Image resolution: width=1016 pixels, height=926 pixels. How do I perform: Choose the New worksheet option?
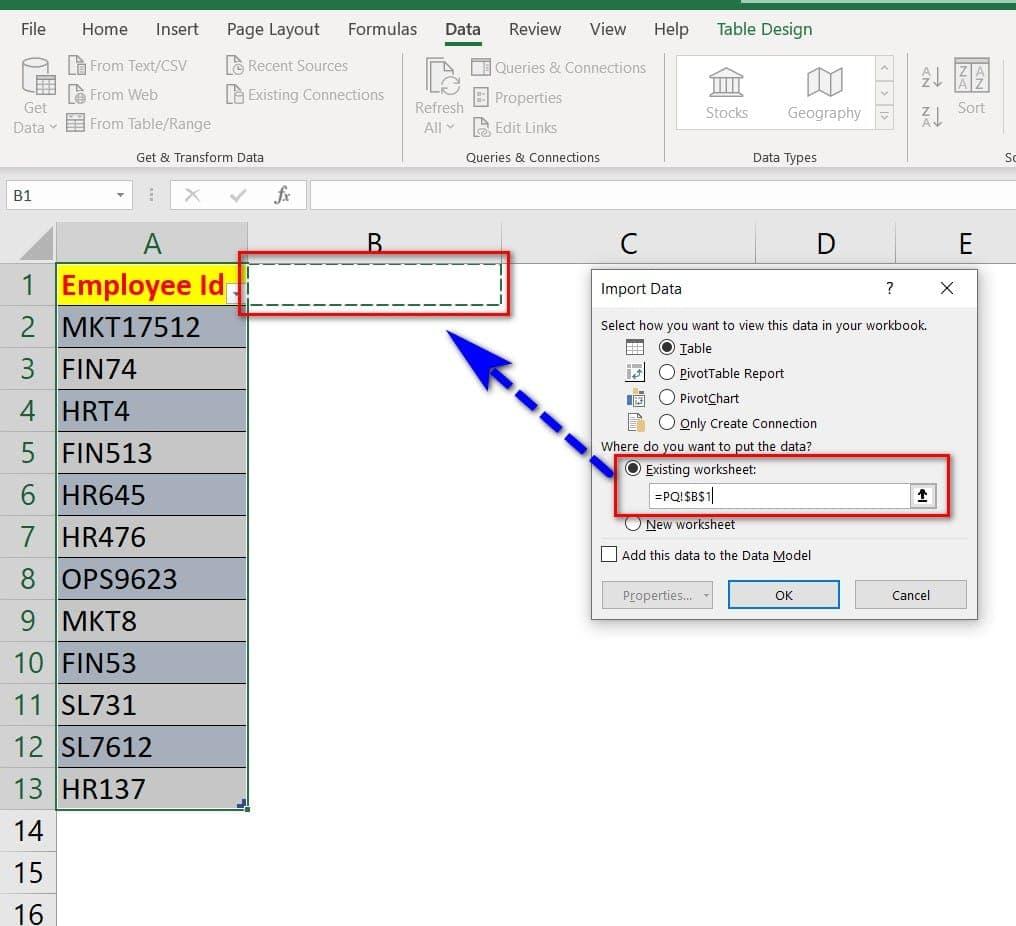632,523
